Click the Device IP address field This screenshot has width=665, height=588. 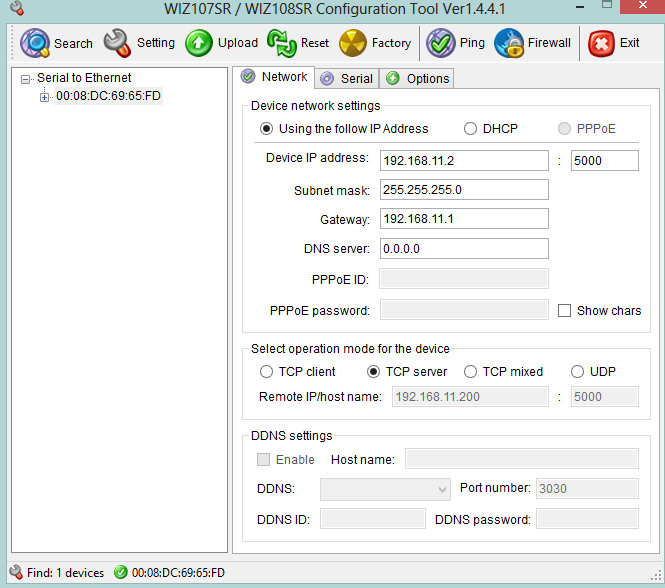tap(464, 161)
